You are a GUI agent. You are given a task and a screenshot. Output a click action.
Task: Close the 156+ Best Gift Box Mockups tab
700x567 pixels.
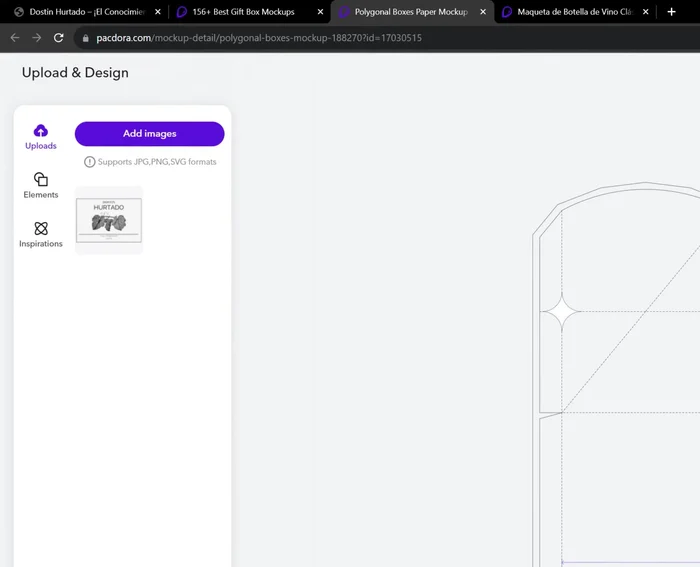point(321,12)
